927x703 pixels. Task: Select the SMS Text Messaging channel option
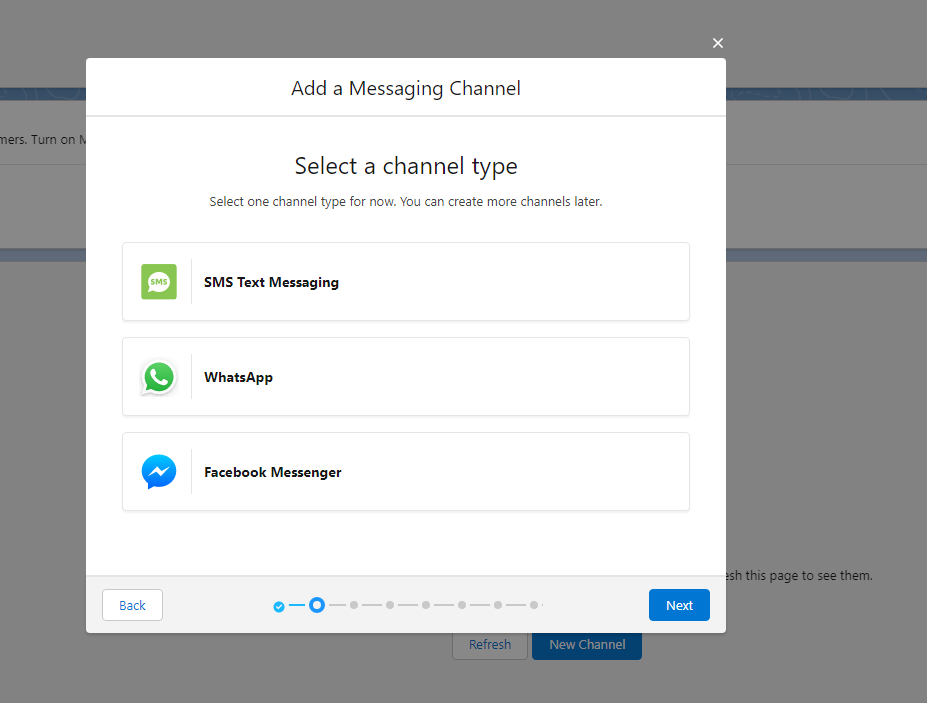point(405,281)
